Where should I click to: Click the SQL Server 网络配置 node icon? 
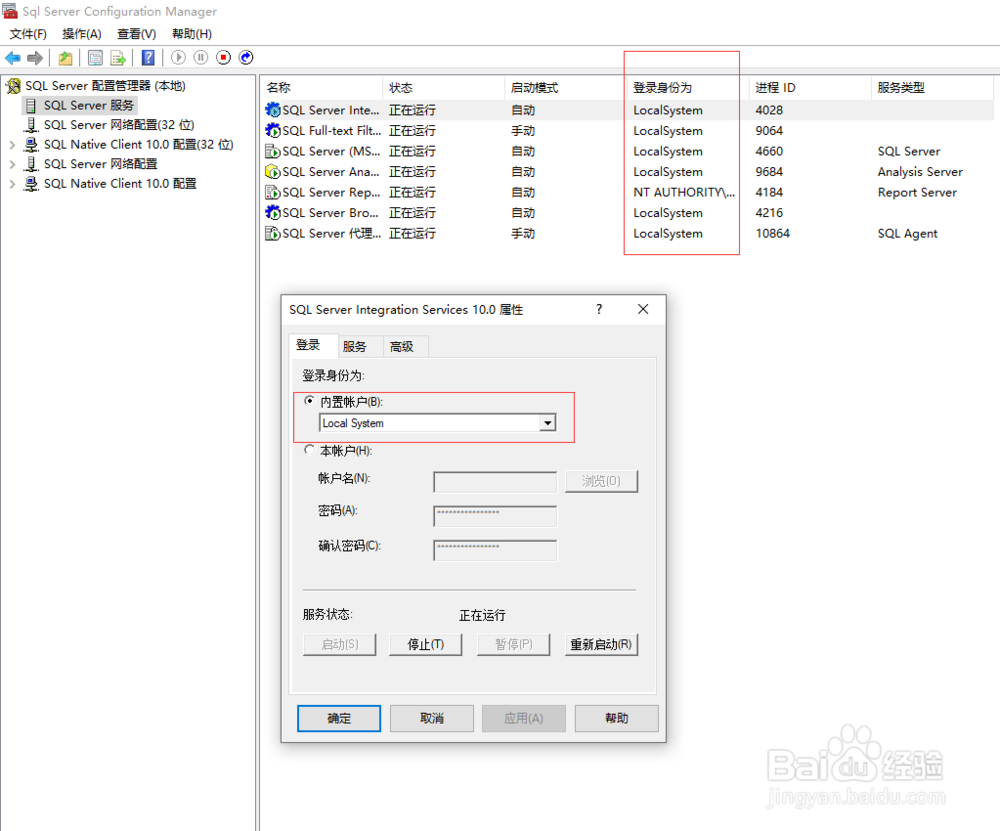(x=31, y=164)
